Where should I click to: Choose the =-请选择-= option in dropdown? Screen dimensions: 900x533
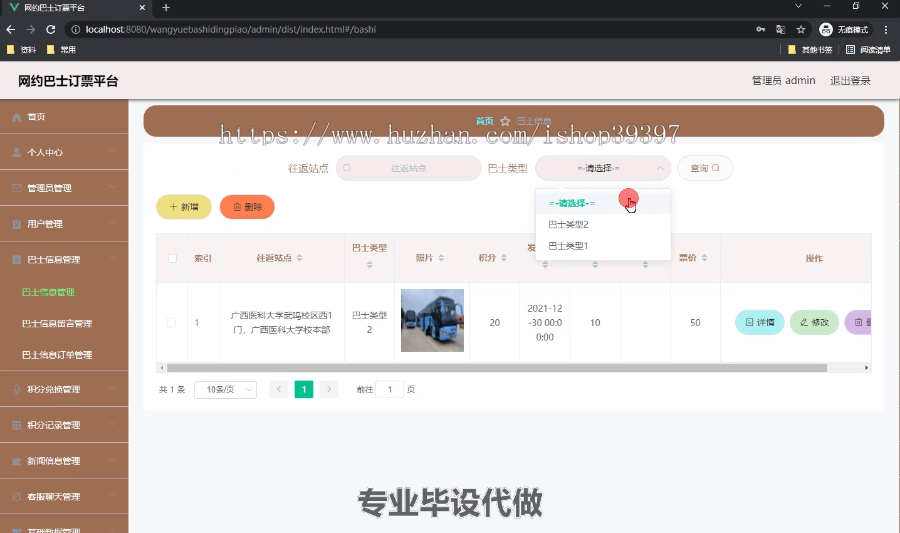click(603, 203)
